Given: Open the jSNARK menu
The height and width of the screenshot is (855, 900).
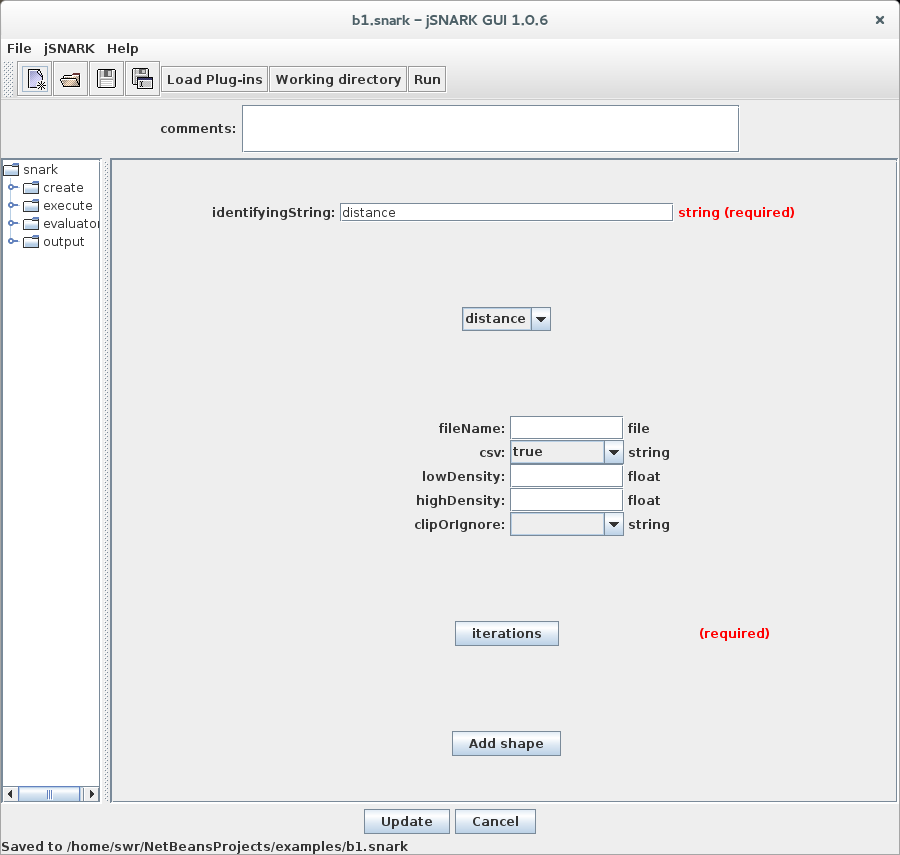Looking at the screenshot, I should [69, 49].
